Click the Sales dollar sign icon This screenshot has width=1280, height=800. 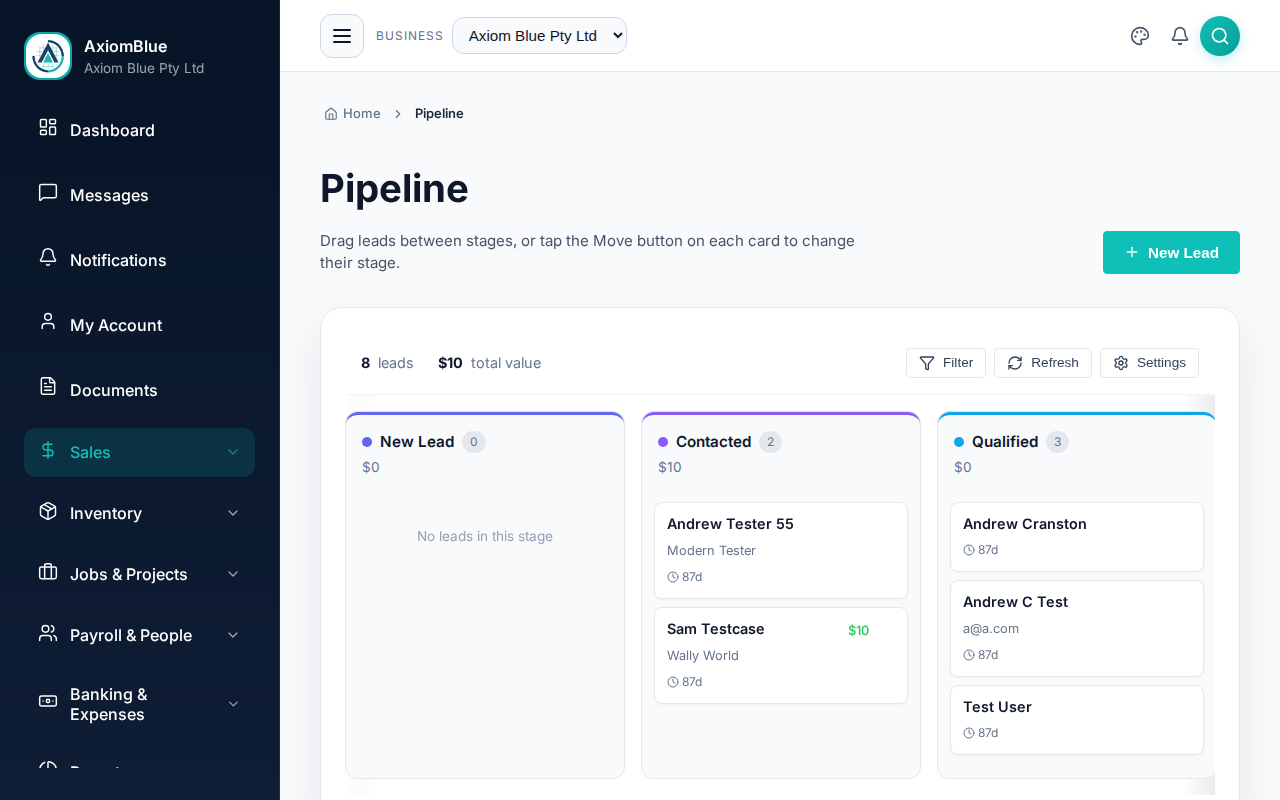pyautogui.click(x=48, y=450)
